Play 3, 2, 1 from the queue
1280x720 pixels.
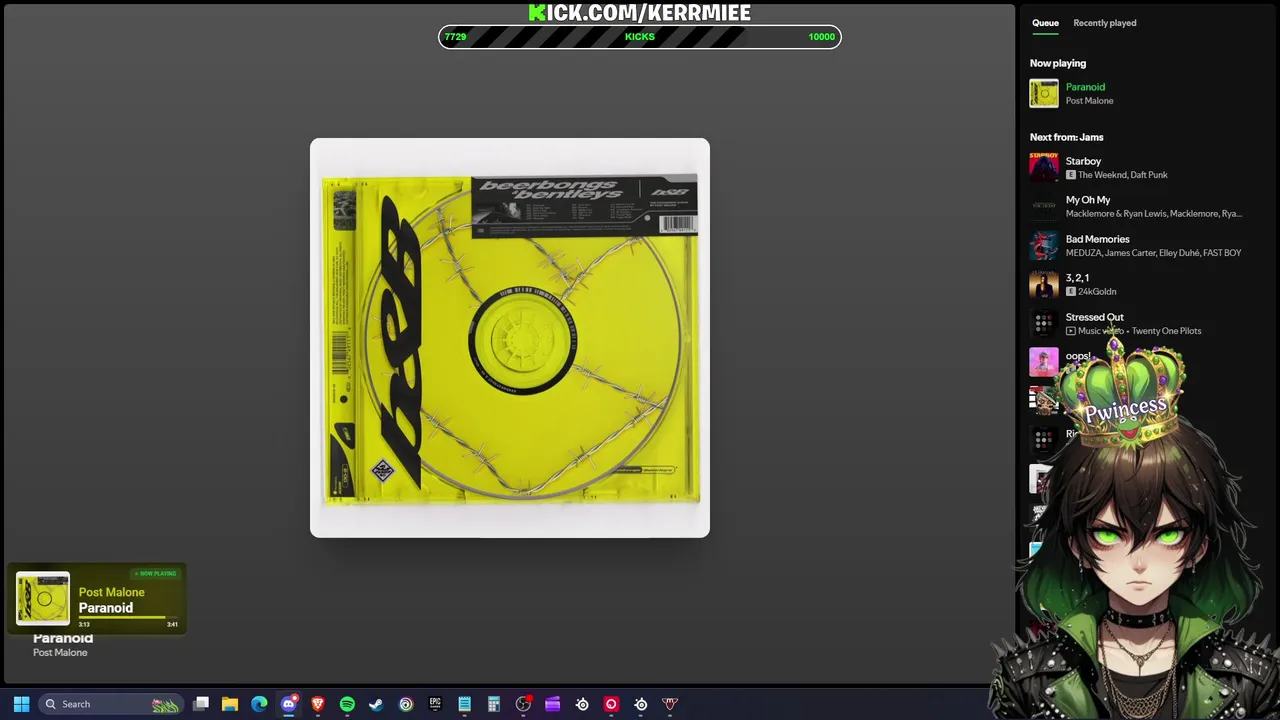click(1077, 278)
